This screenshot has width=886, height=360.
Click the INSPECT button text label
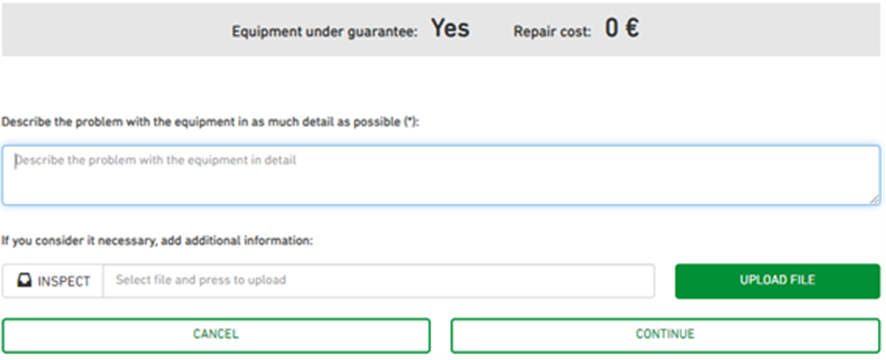pos(64,281)
